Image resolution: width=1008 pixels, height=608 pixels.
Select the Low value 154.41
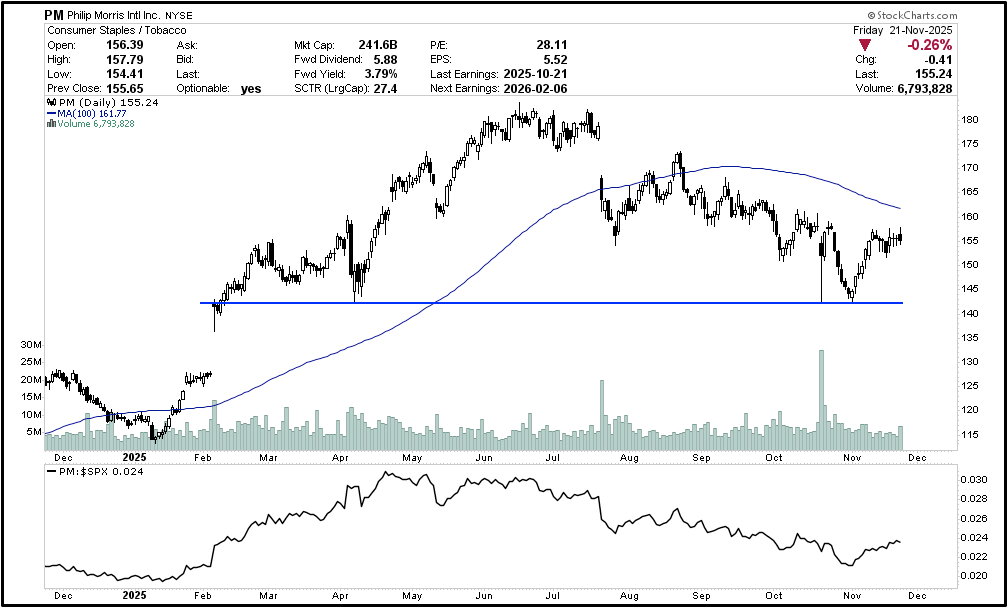tap(125, 74)
